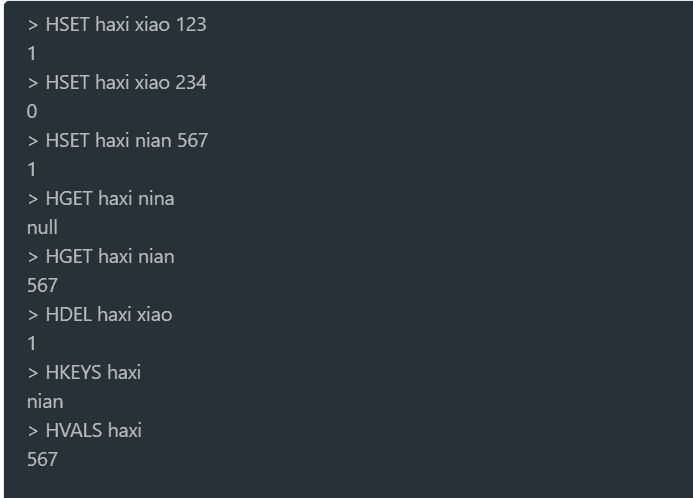Click the "HKEYS haxi" command line
Screen dimensions: 693x498
84,373
